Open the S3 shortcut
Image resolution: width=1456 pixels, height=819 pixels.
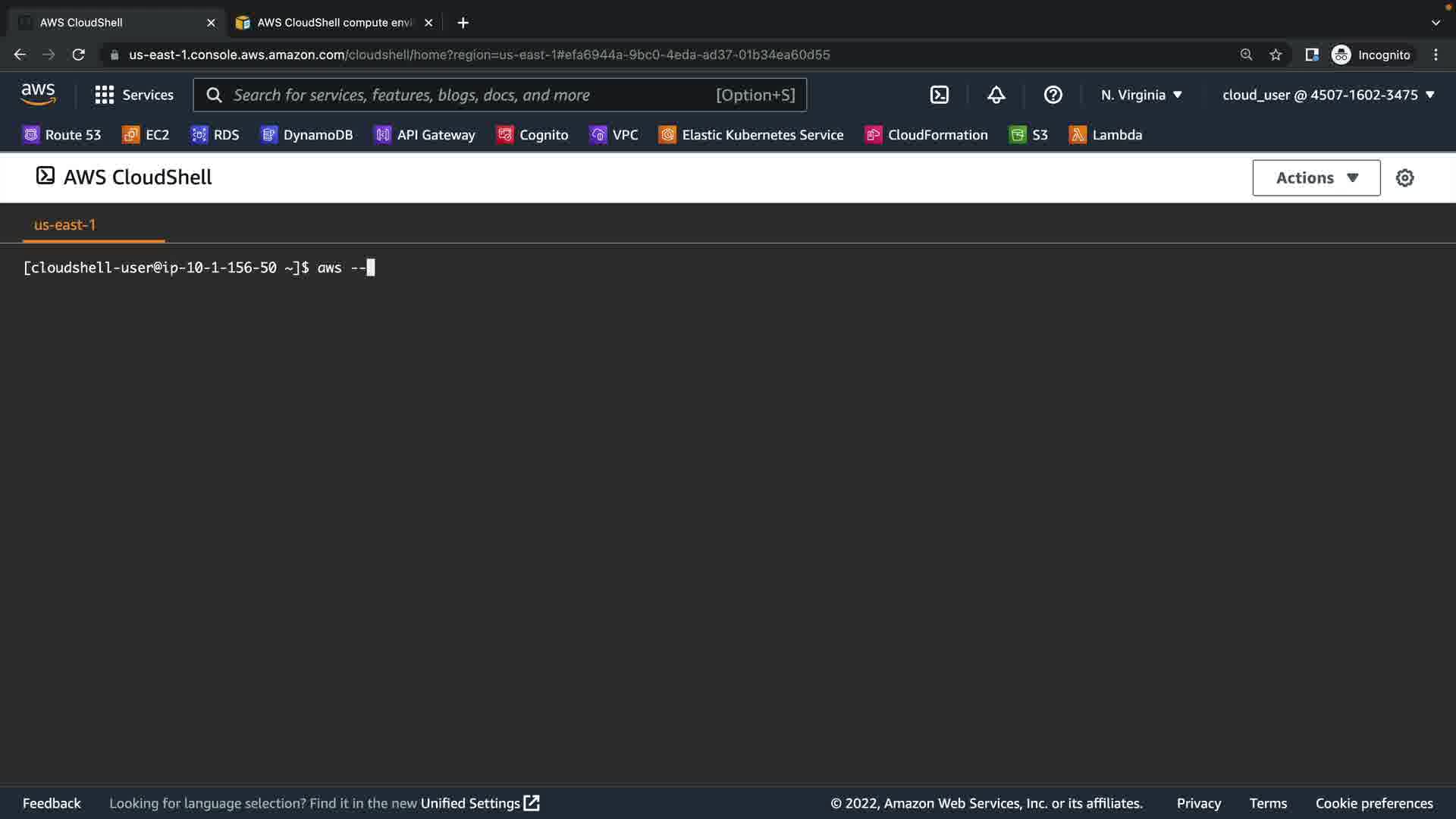(1028, 135)
